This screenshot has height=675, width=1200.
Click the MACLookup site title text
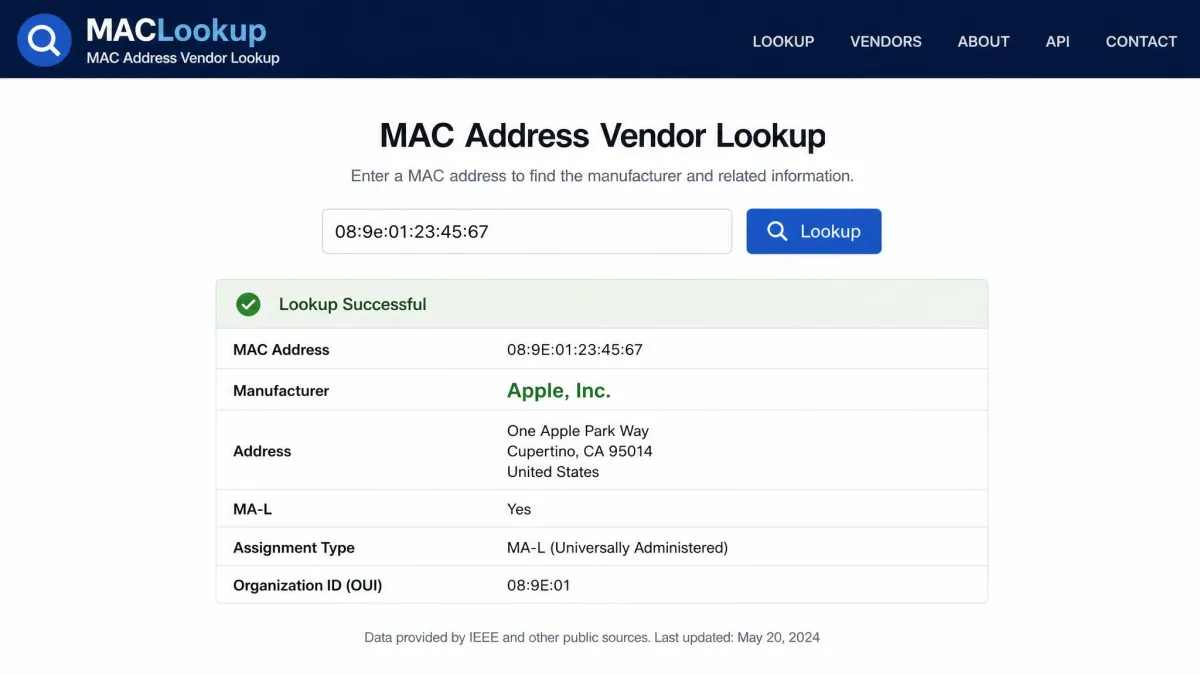pos(176,30)
